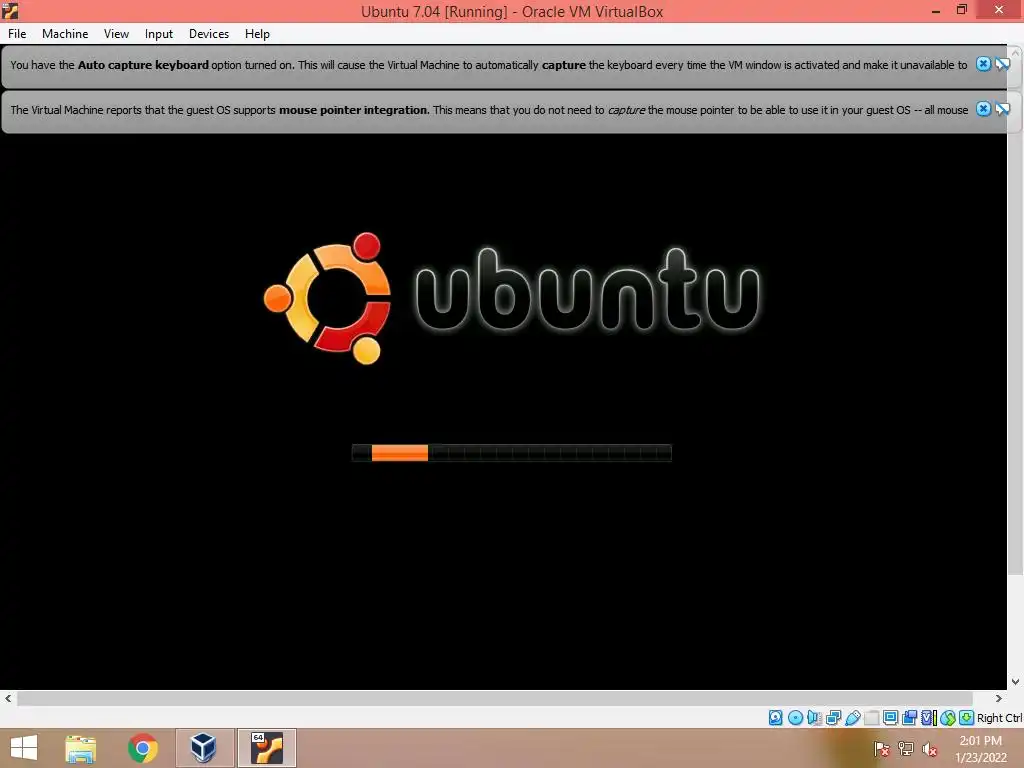Switch to VirtualBox Manager in taskbar

(x=204, y=748)
